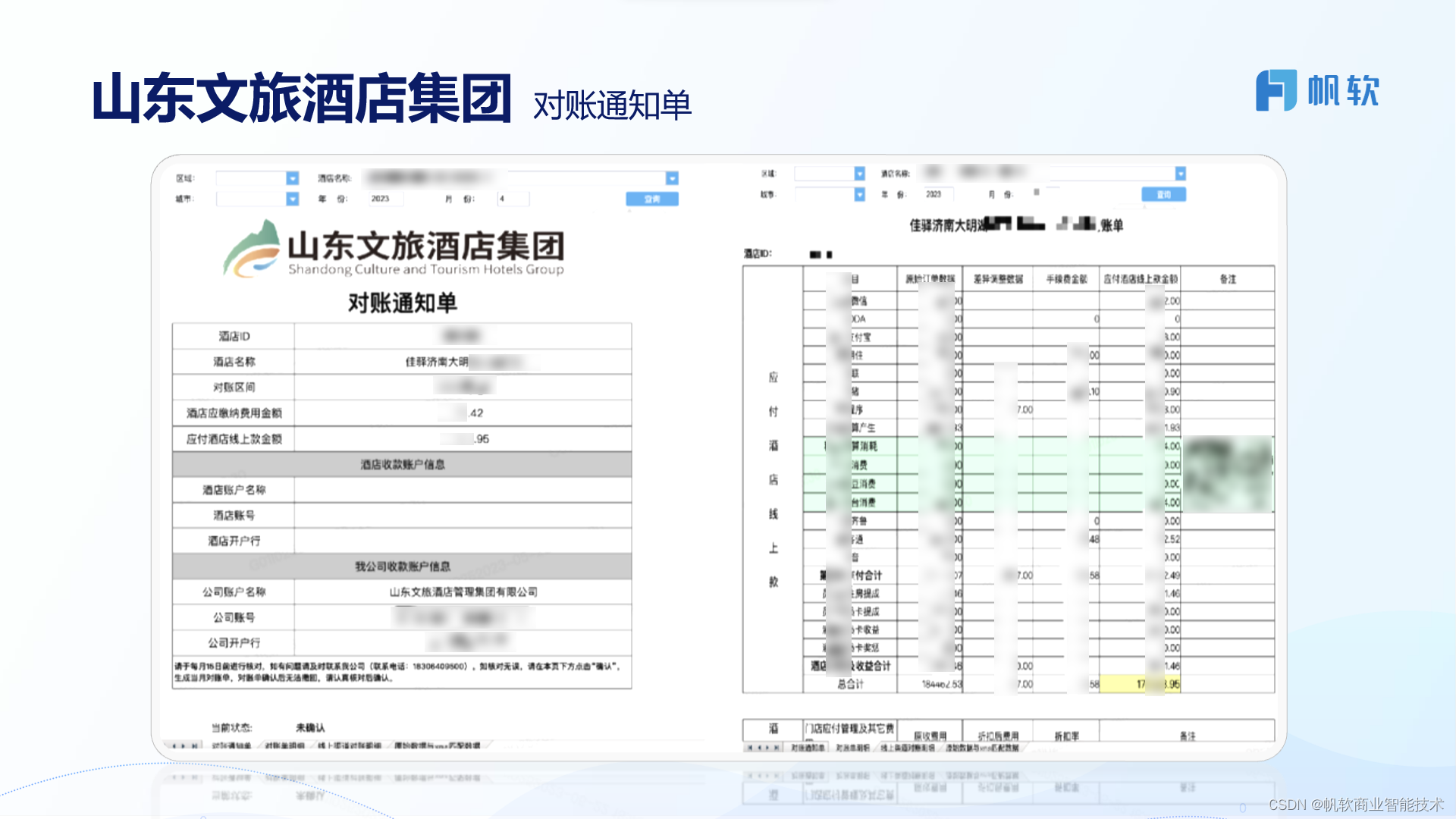
Task: Open the 酒店名称 dropdown in left report
Action: coord(672,178)
